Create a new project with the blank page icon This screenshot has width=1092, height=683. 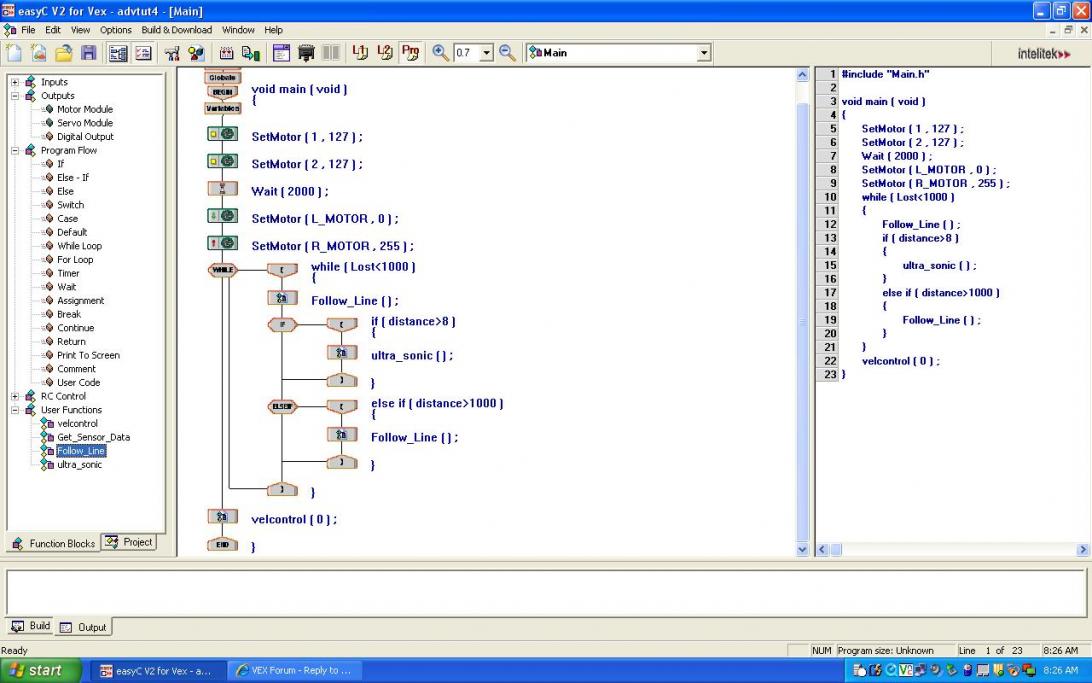(x=14, y=53)
